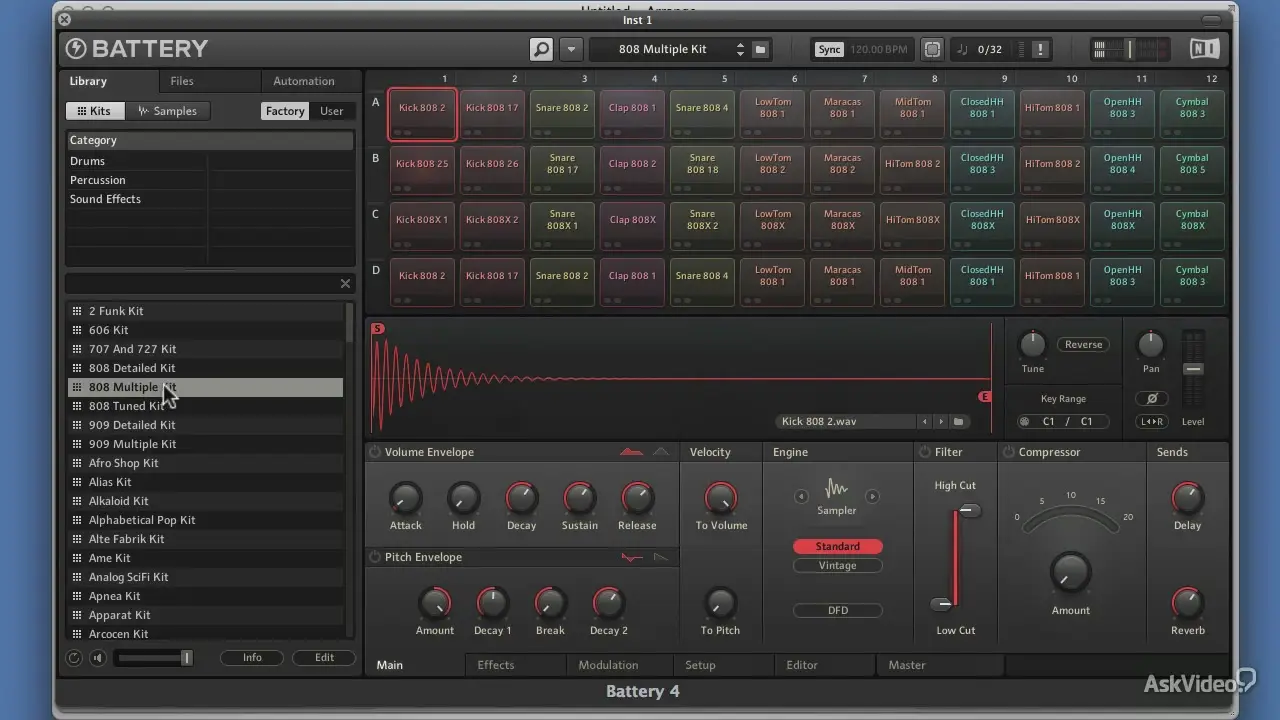Click the DFD button

tap(838, 610)
